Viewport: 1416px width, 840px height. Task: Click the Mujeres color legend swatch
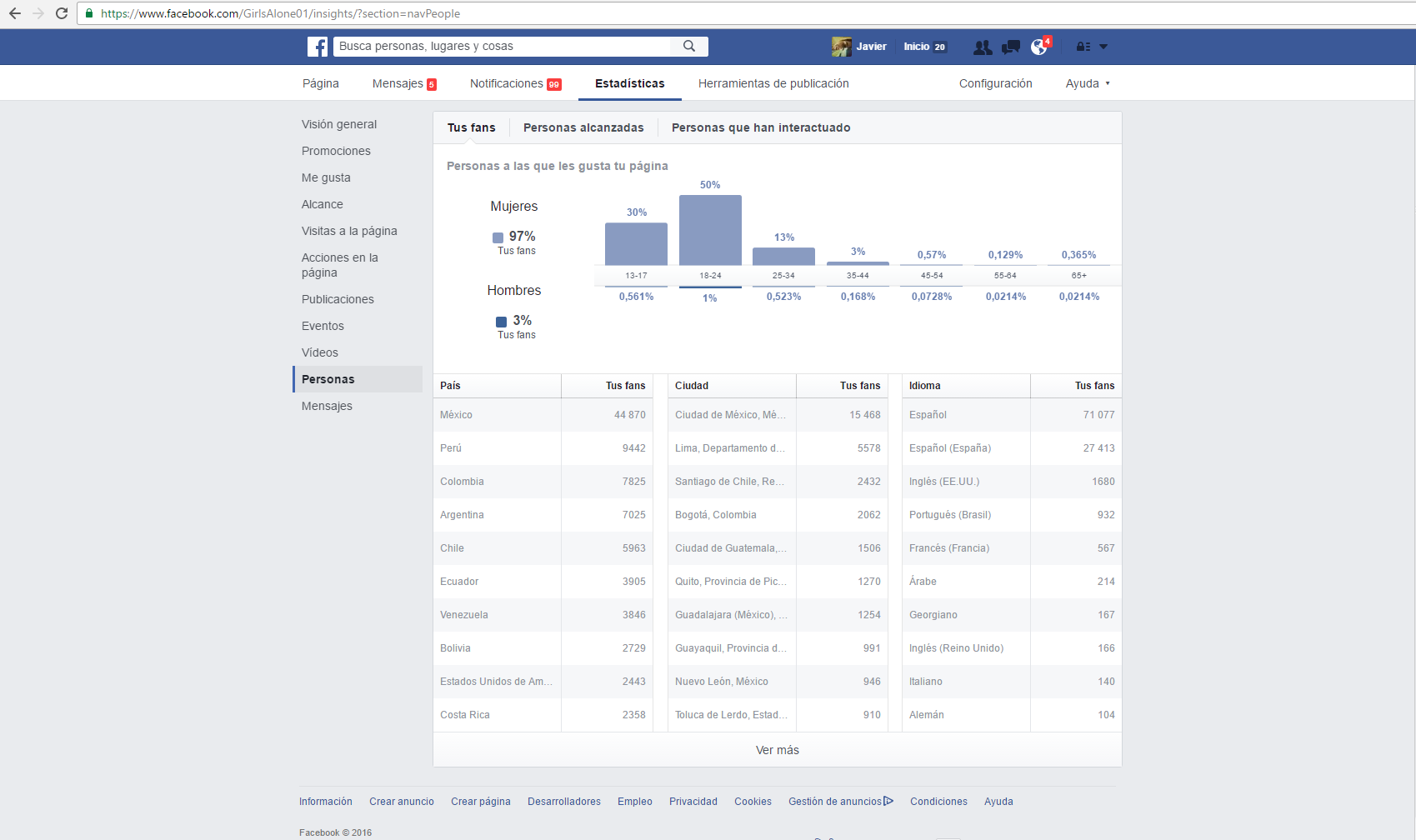(498, 237)
